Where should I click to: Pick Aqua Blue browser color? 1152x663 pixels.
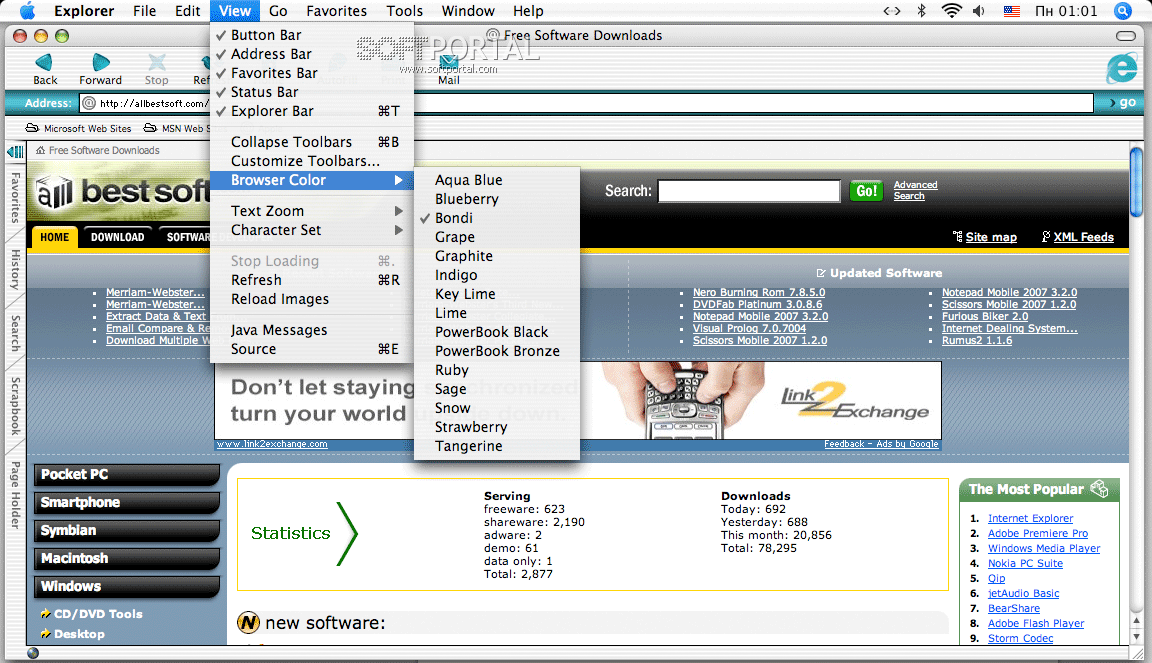(497, 180)
